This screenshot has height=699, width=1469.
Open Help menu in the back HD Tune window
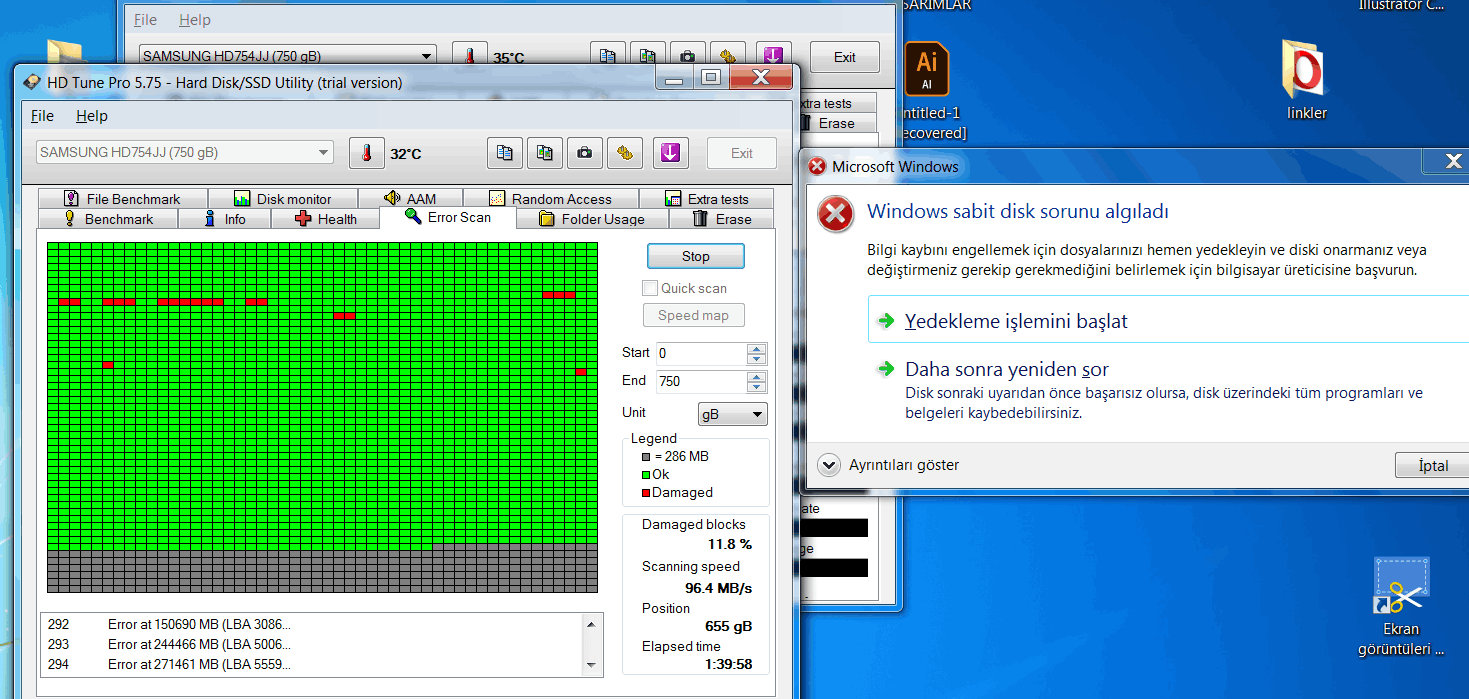point(195,20)
